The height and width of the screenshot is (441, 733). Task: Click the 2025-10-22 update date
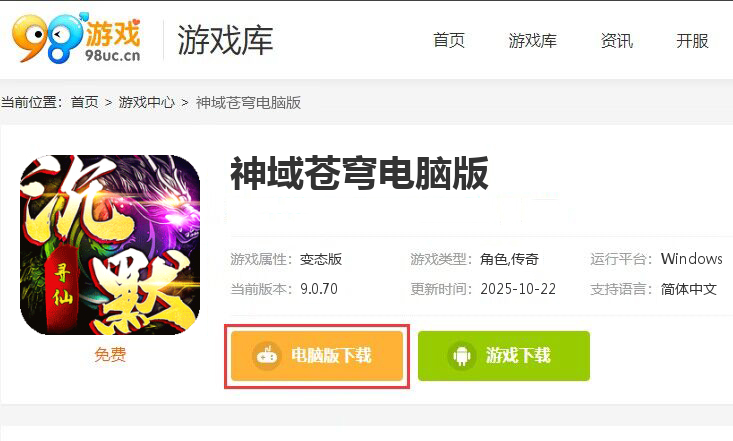pyautogui.click(x=518, y=289)
